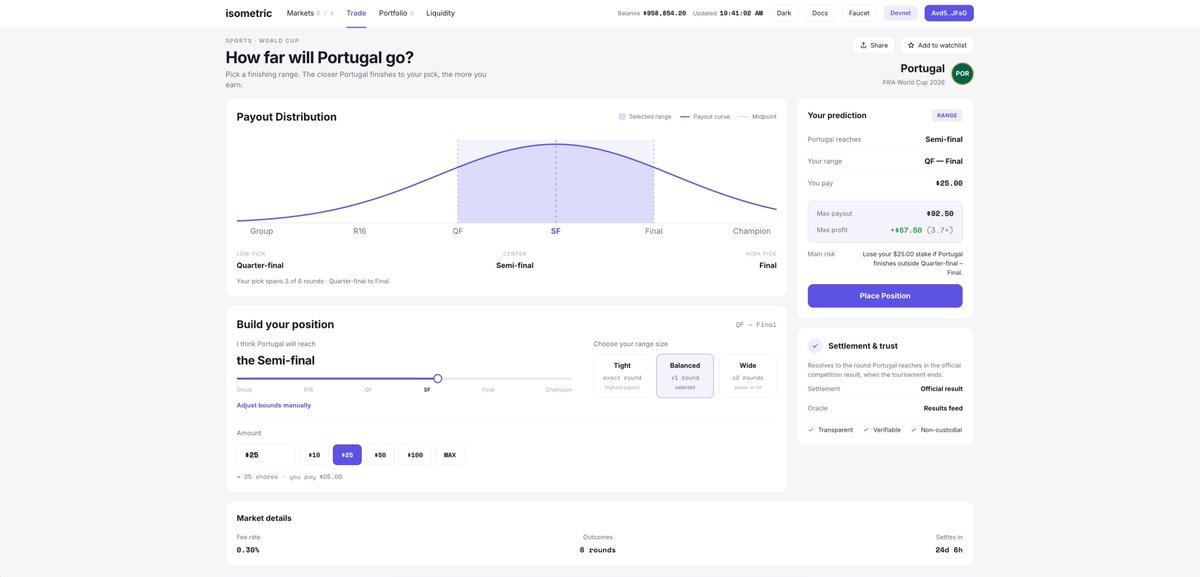Click the Max payout $92.50 value
This screenshot has height=577, width=1200.
pos(940,213)
